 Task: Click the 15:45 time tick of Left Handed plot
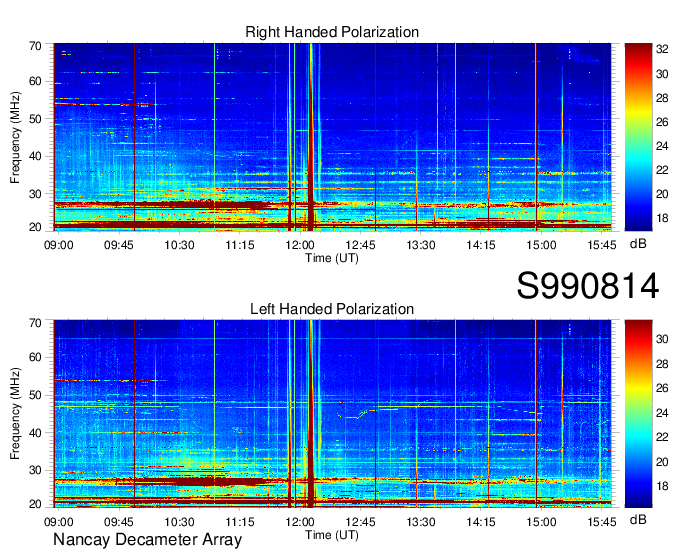tap(602, 522)
